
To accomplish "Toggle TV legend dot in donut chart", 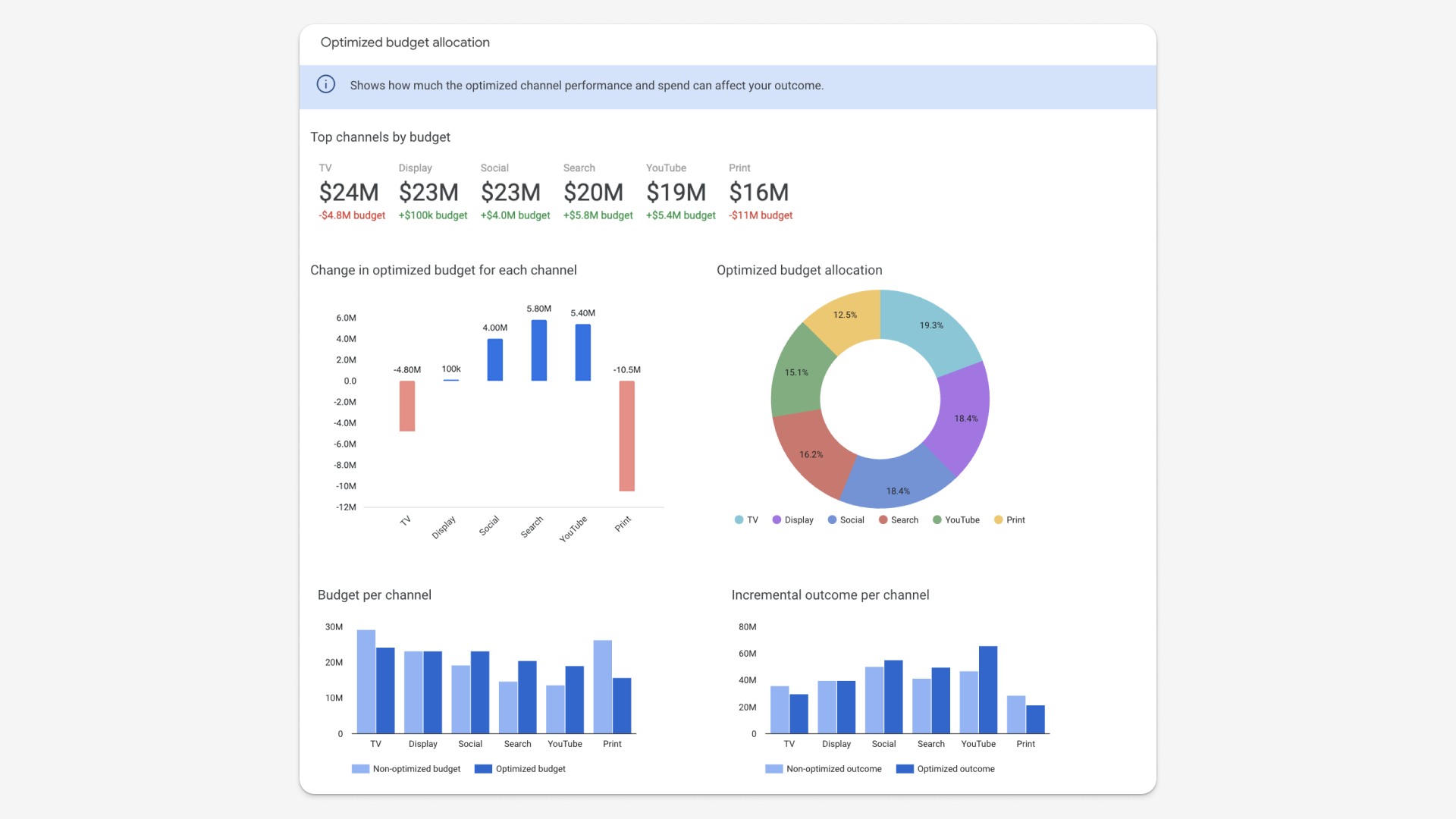I will point(739,520).
